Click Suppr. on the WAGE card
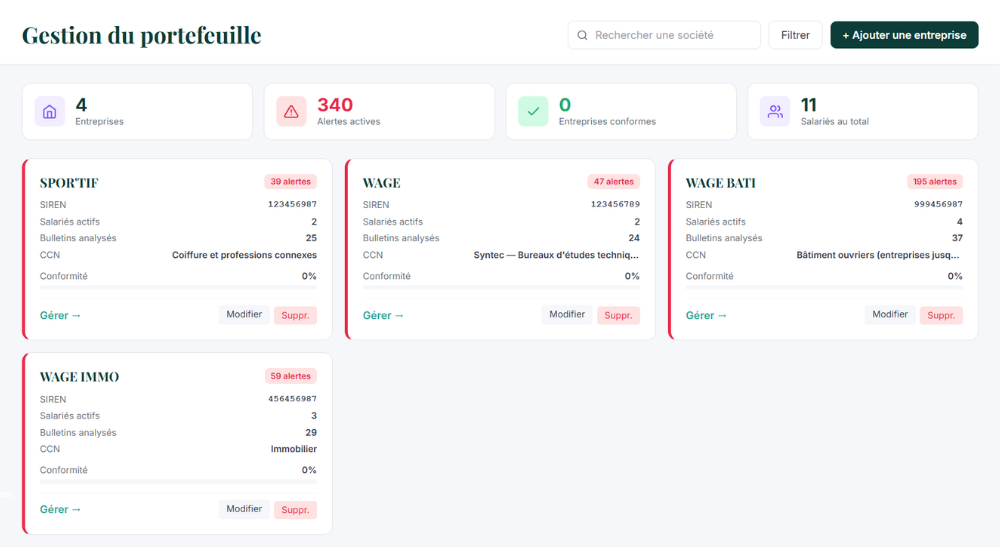The height and width of the screenshot is (552, 1000). tap(618, 316)
